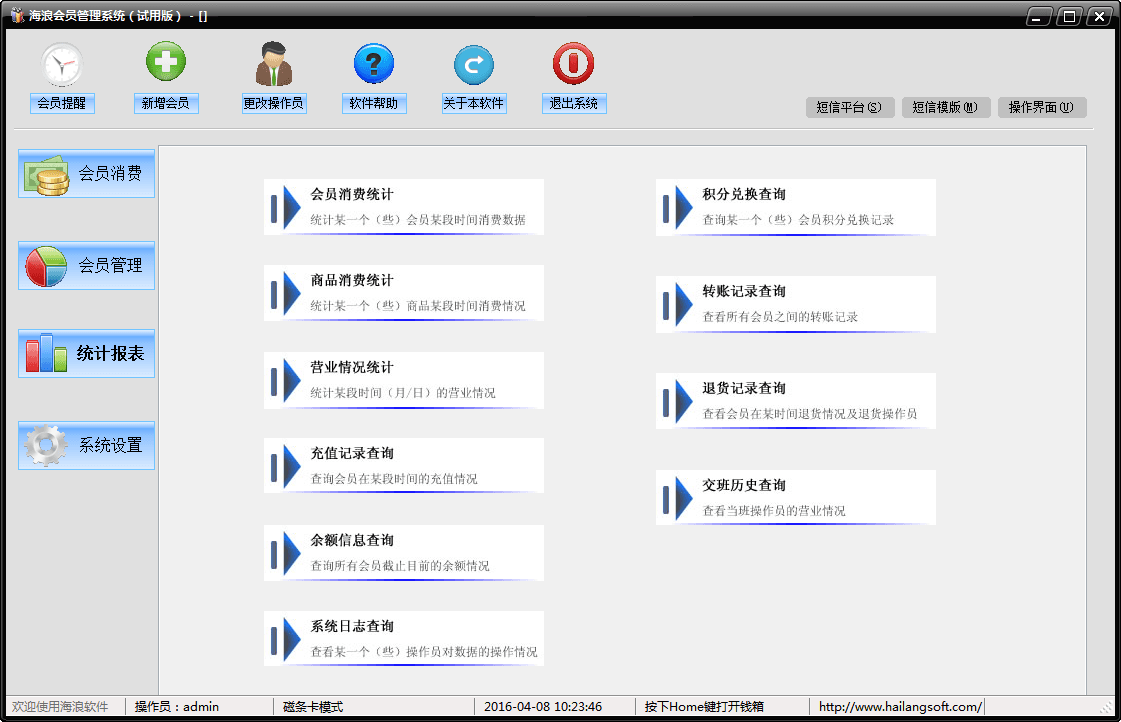This screenshot has height=722, width=1121.
Task: Click the 短信模版(M) button
Action: click(945, 108)
